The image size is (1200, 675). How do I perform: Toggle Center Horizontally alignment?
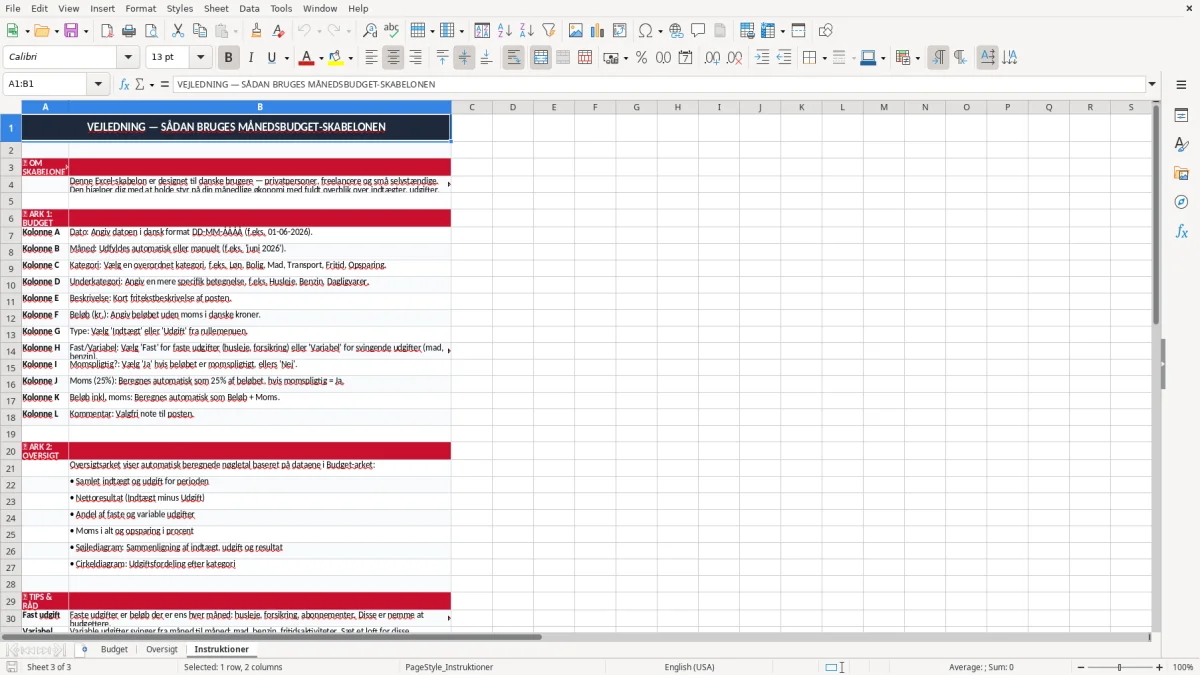tap(393, 58)
